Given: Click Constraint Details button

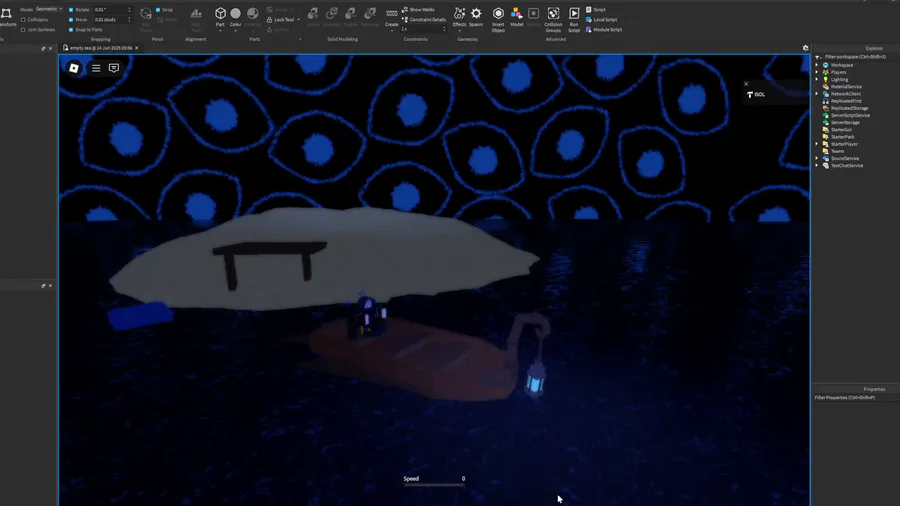Looking at the screenshot, I should (x=424, y=20).
